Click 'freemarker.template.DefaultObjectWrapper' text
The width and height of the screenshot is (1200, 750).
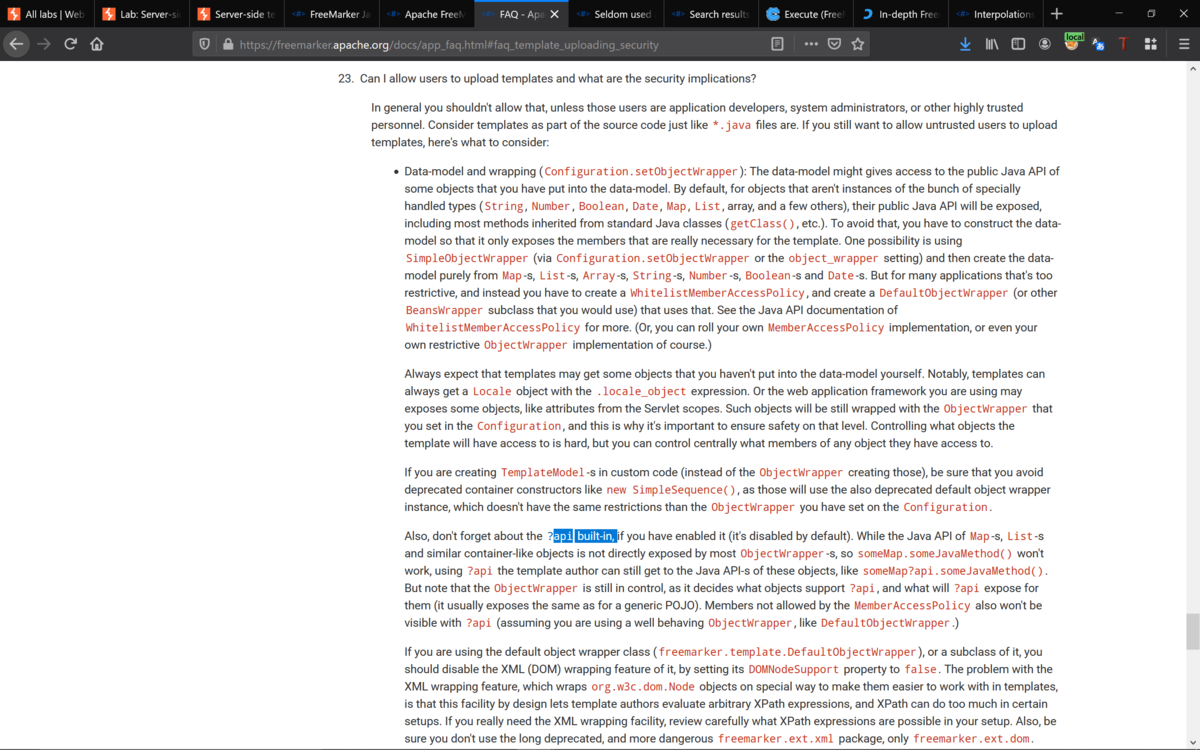pos(787,652)
